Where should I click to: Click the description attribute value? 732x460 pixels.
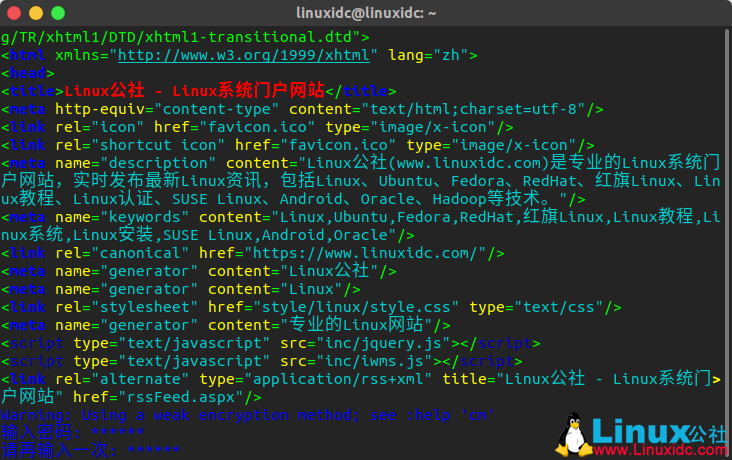click(158, 163)
